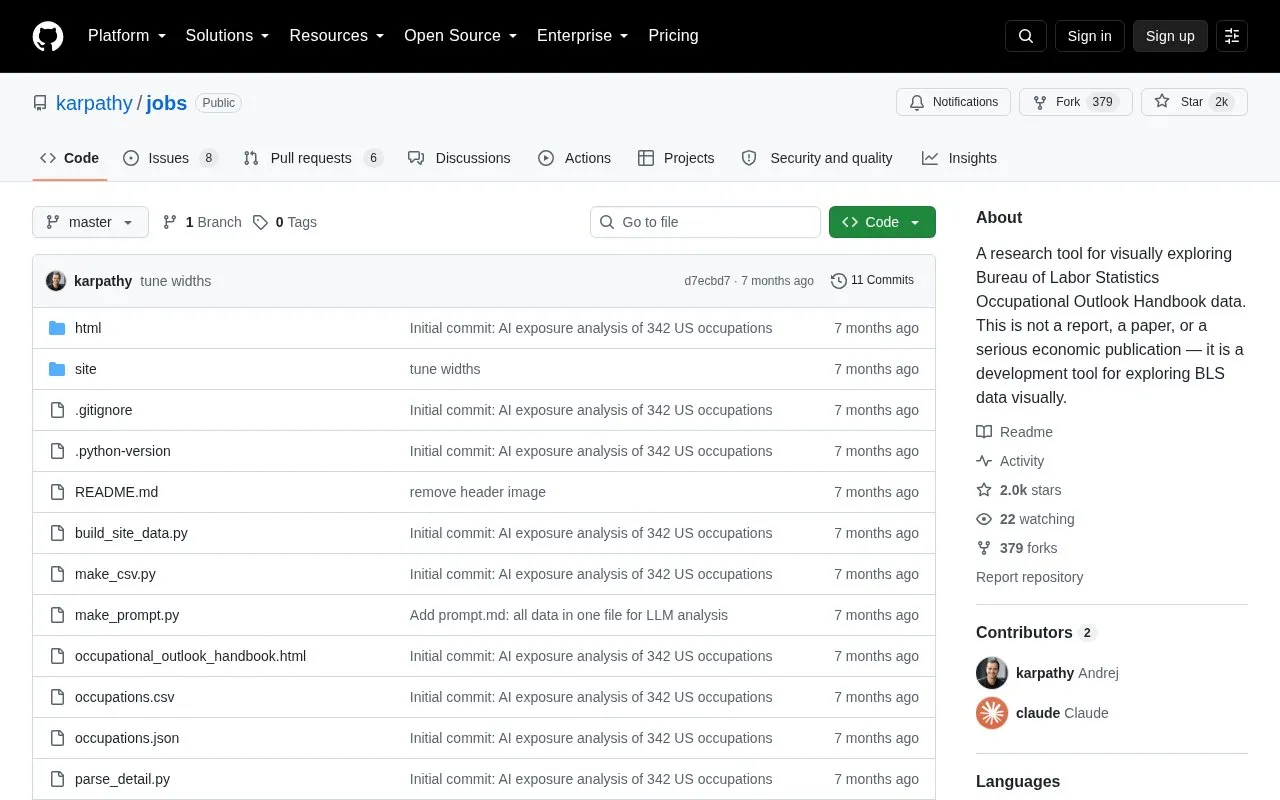The width and height of the screenshot is (1280, 800).
Task: Click the 'tune widths' message in commit bar
Action: pos(175,281)
